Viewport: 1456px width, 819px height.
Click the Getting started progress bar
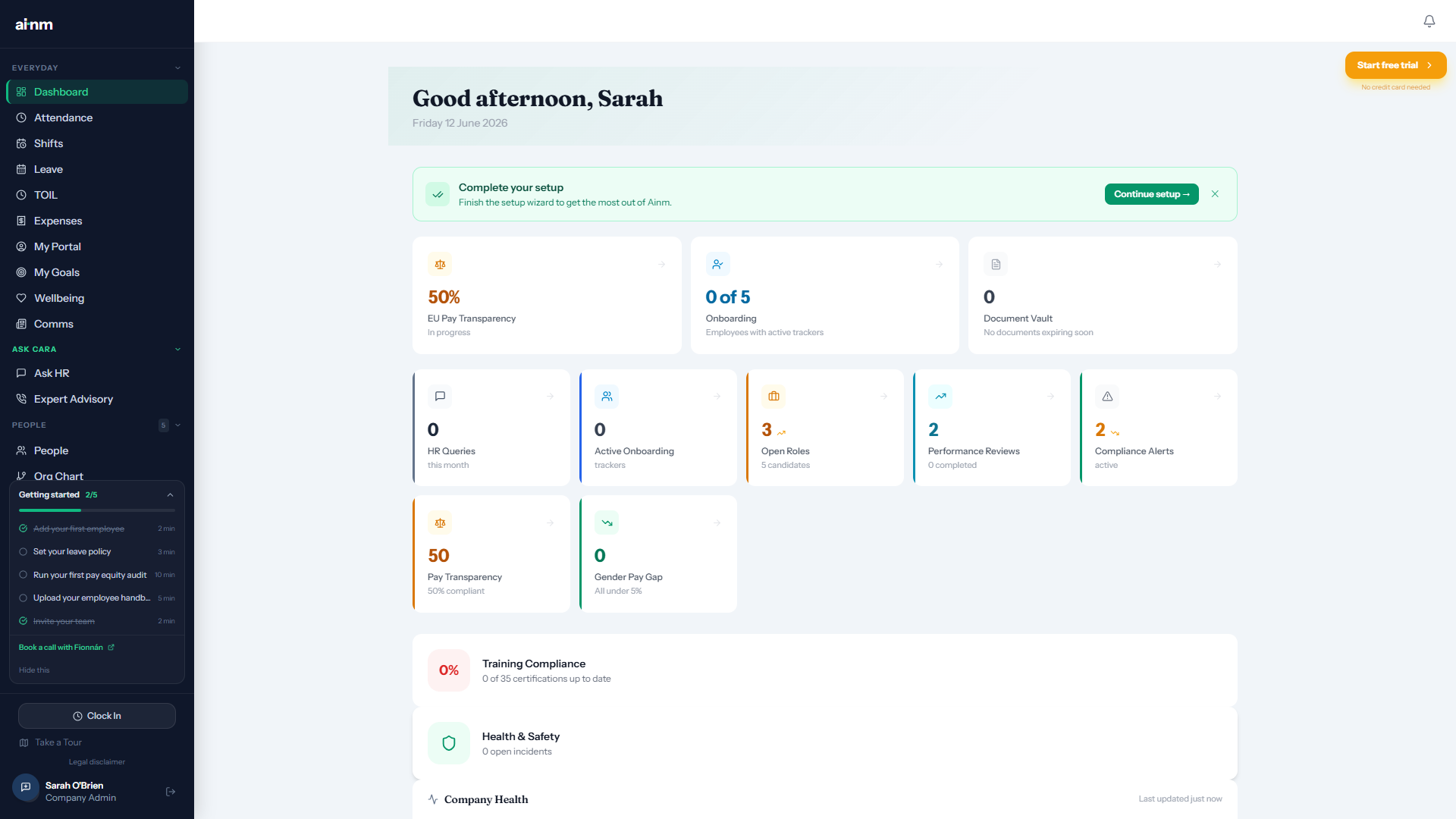97,510
